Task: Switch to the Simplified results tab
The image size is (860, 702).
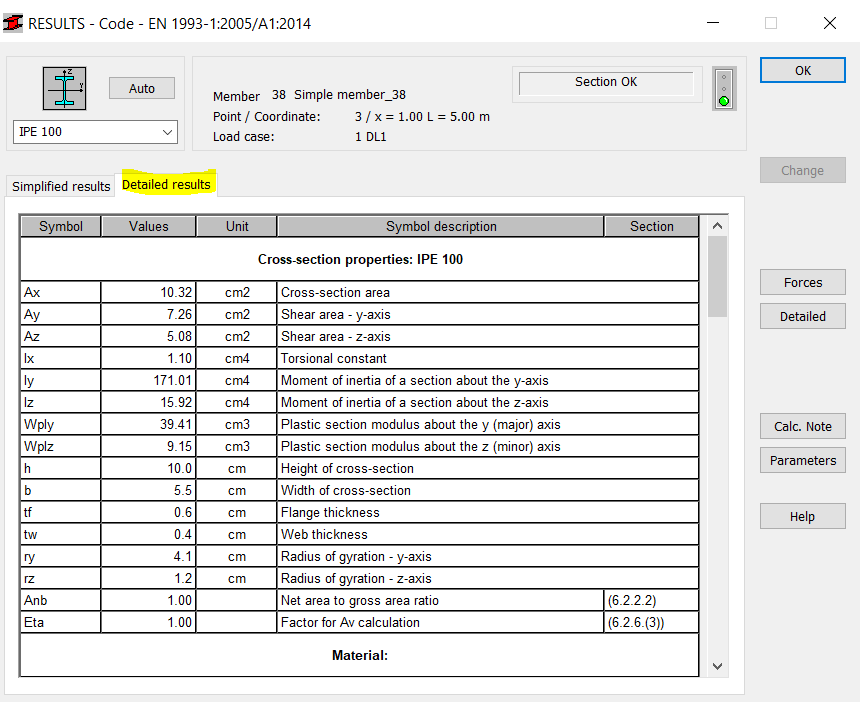Action: point(60,186)
